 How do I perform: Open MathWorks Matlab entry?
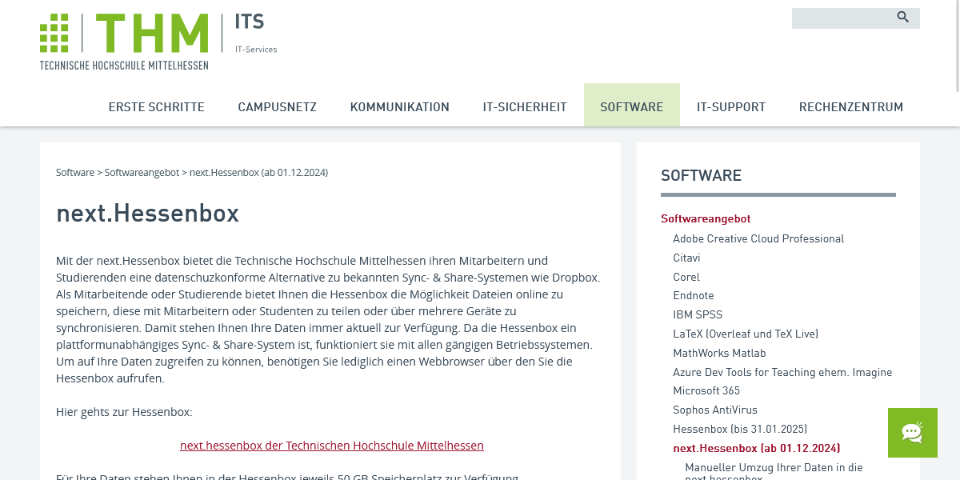(719, 353)
